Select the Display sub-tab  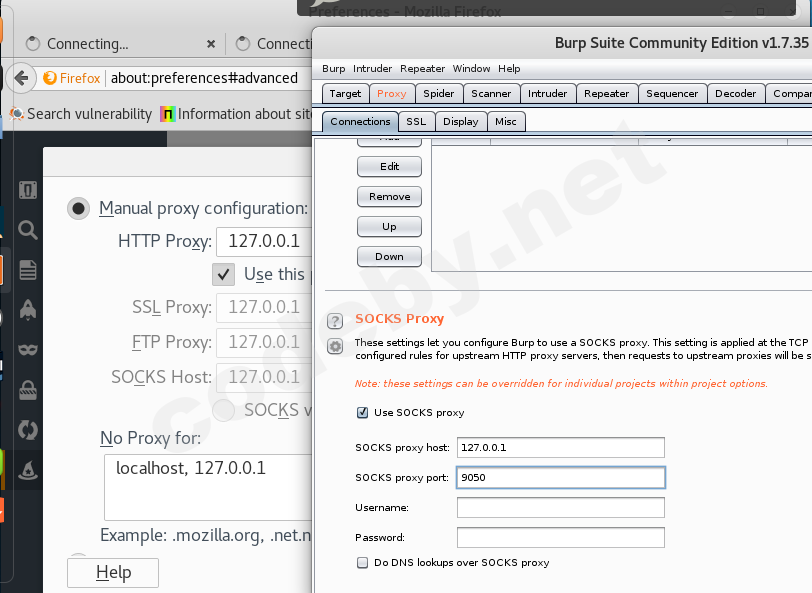coord(461,122)
